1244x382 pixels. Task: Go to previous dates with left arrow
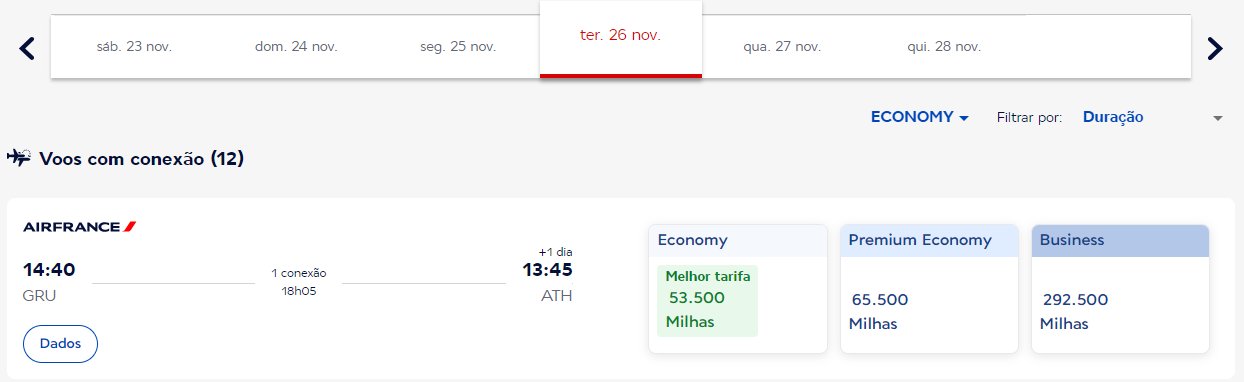tap(28, 47)
